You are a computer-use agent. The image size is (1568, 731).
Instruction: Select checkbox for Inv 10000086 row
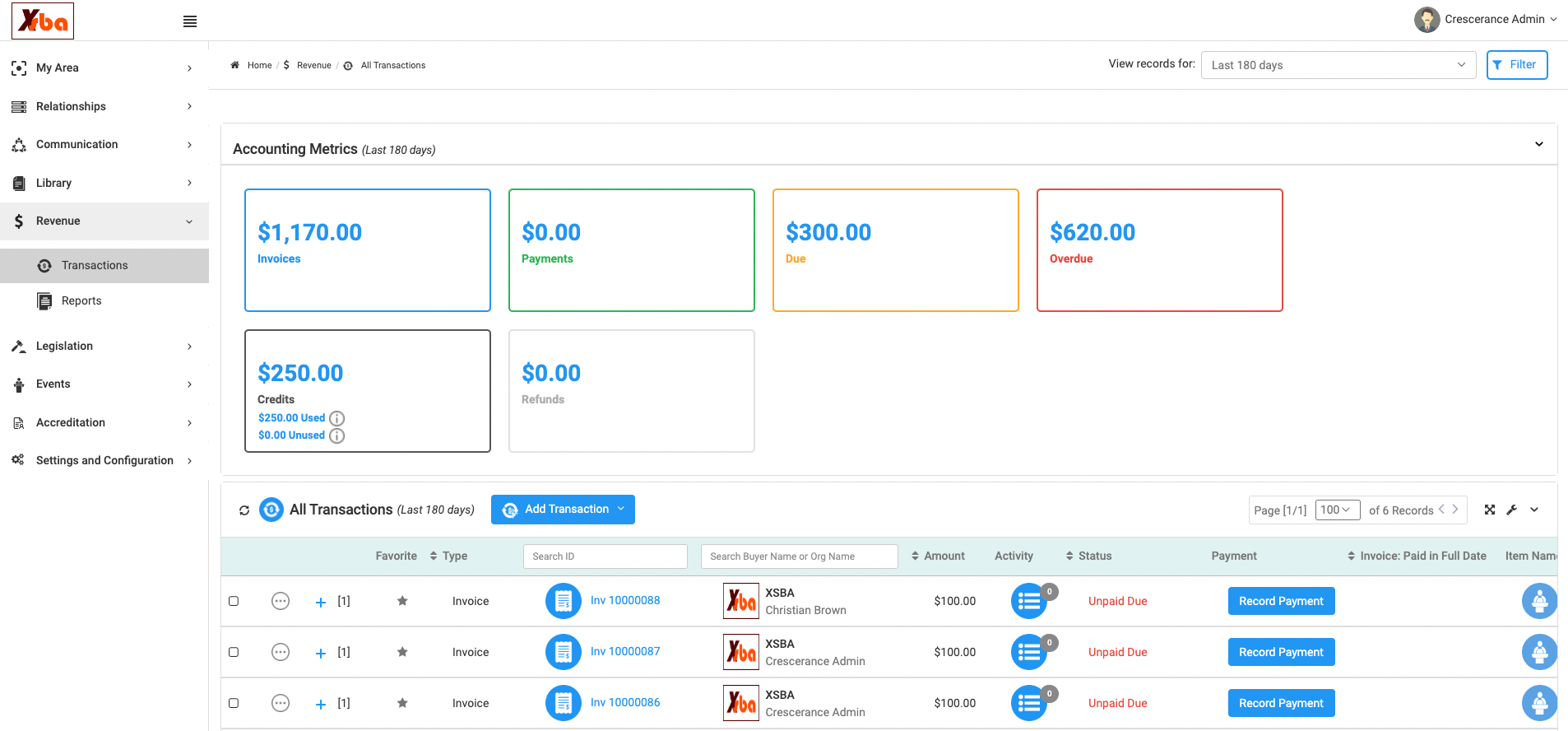(234, 703)
